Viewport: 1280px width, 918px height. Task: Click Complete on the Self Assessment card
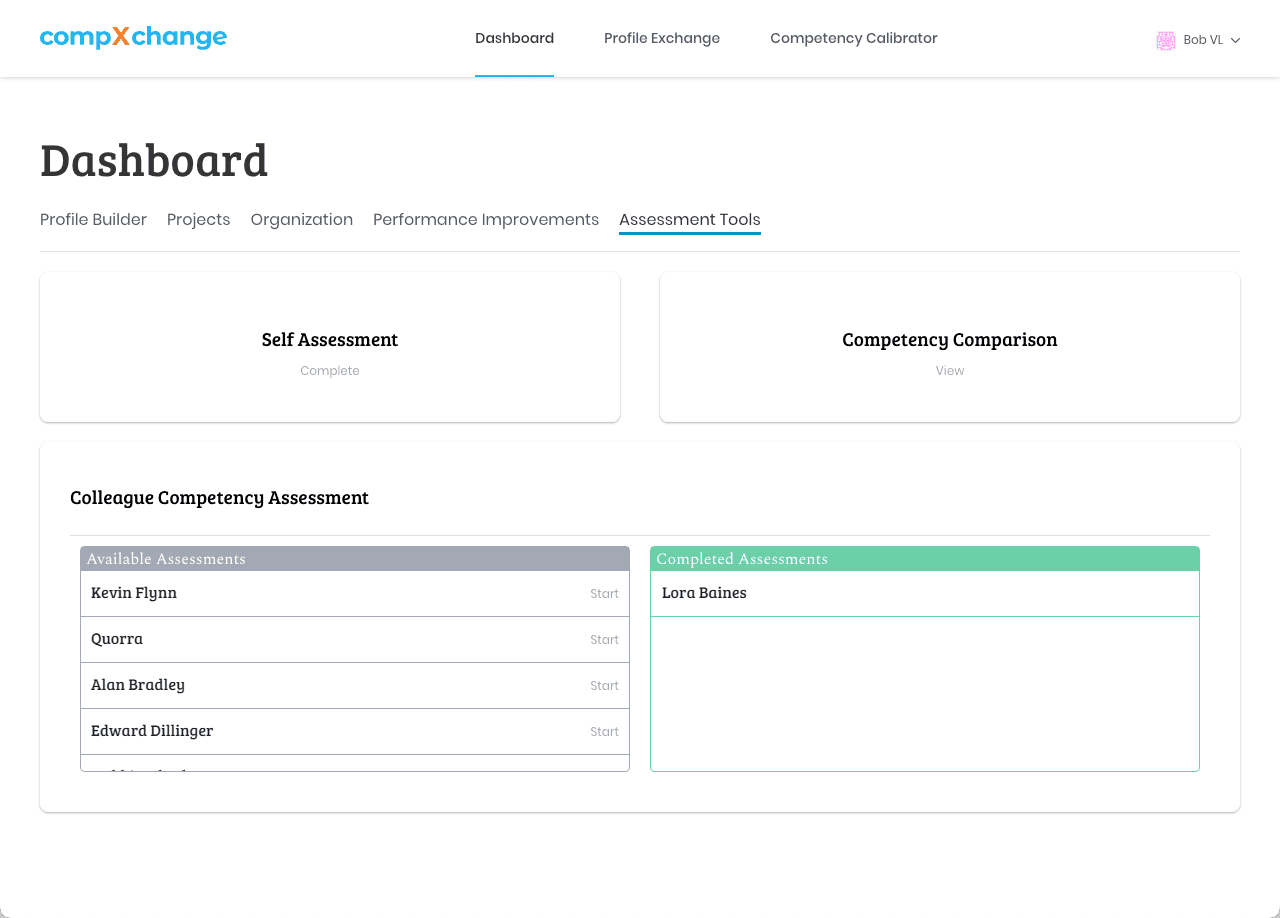(330, 370)
